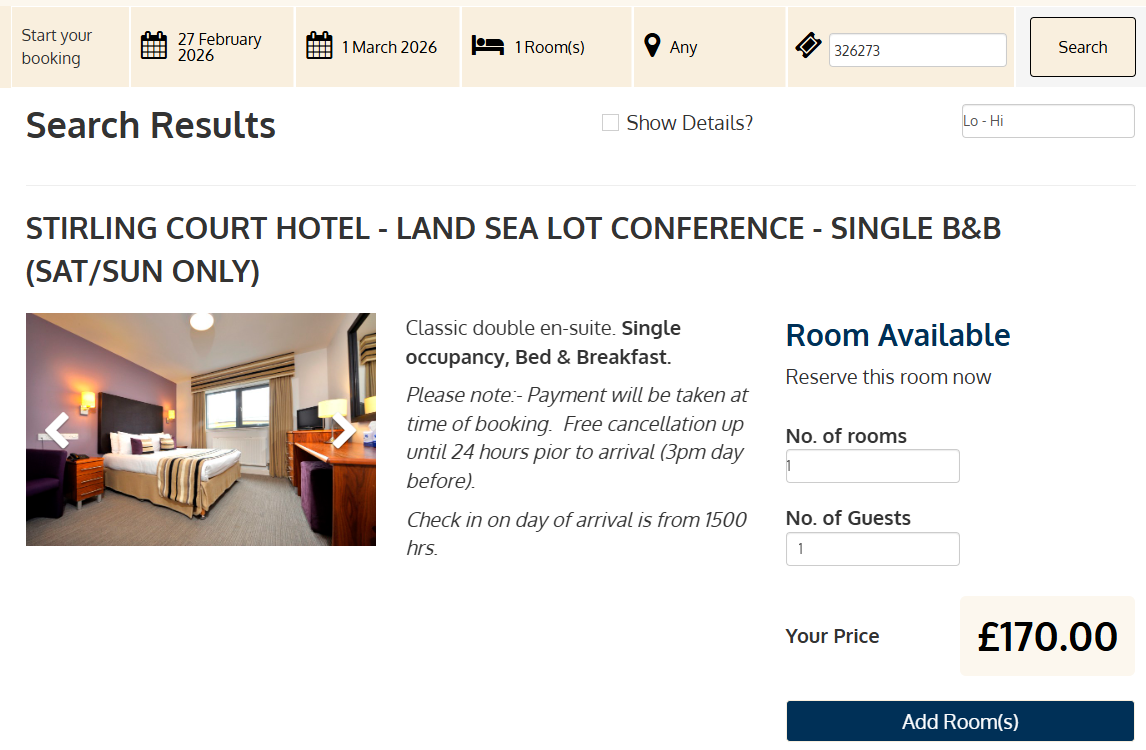Click the No. of Guests input field

coord(872,549)
